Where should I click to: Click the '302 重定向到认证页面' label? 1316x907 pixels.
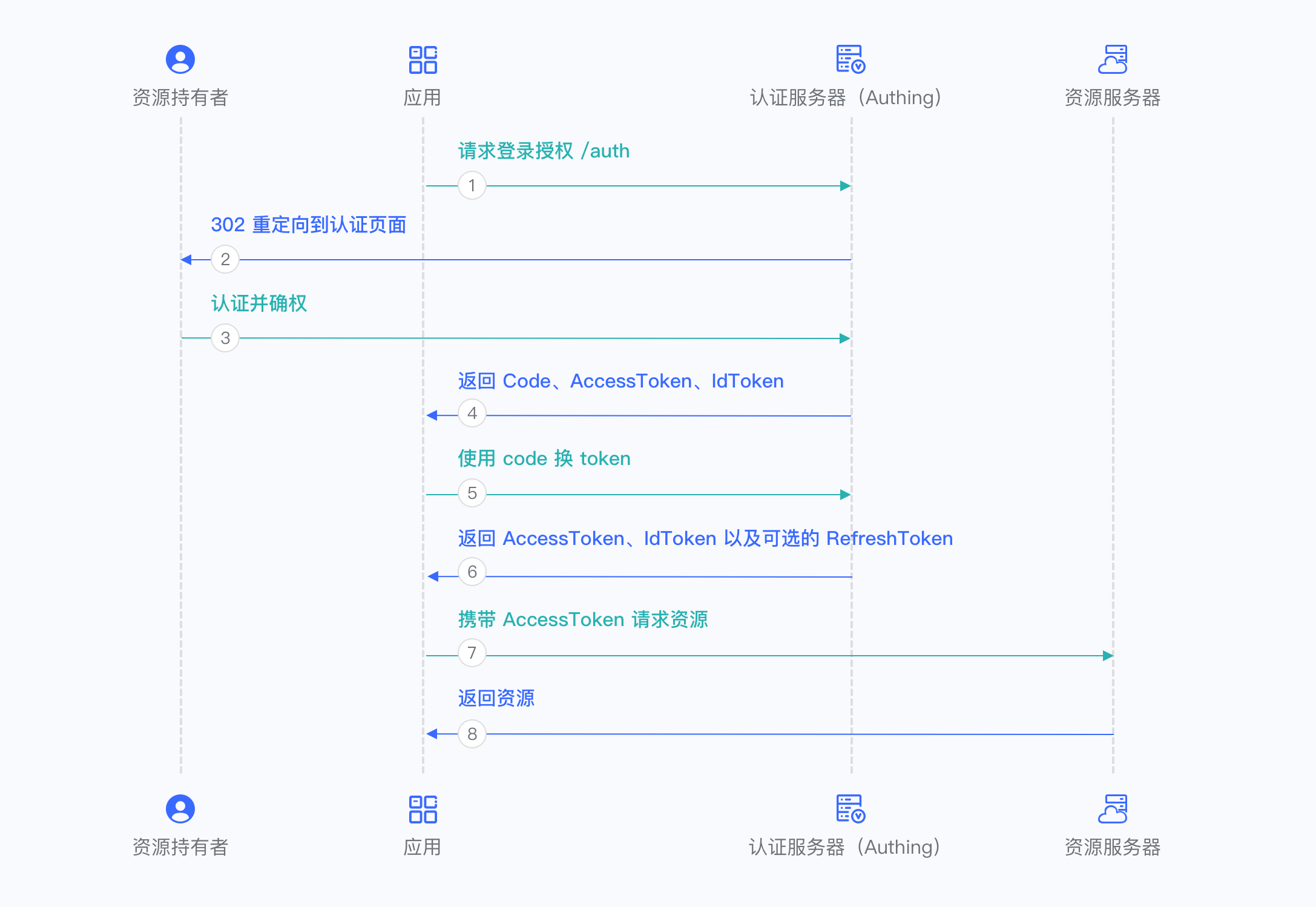tap(308, 225)
